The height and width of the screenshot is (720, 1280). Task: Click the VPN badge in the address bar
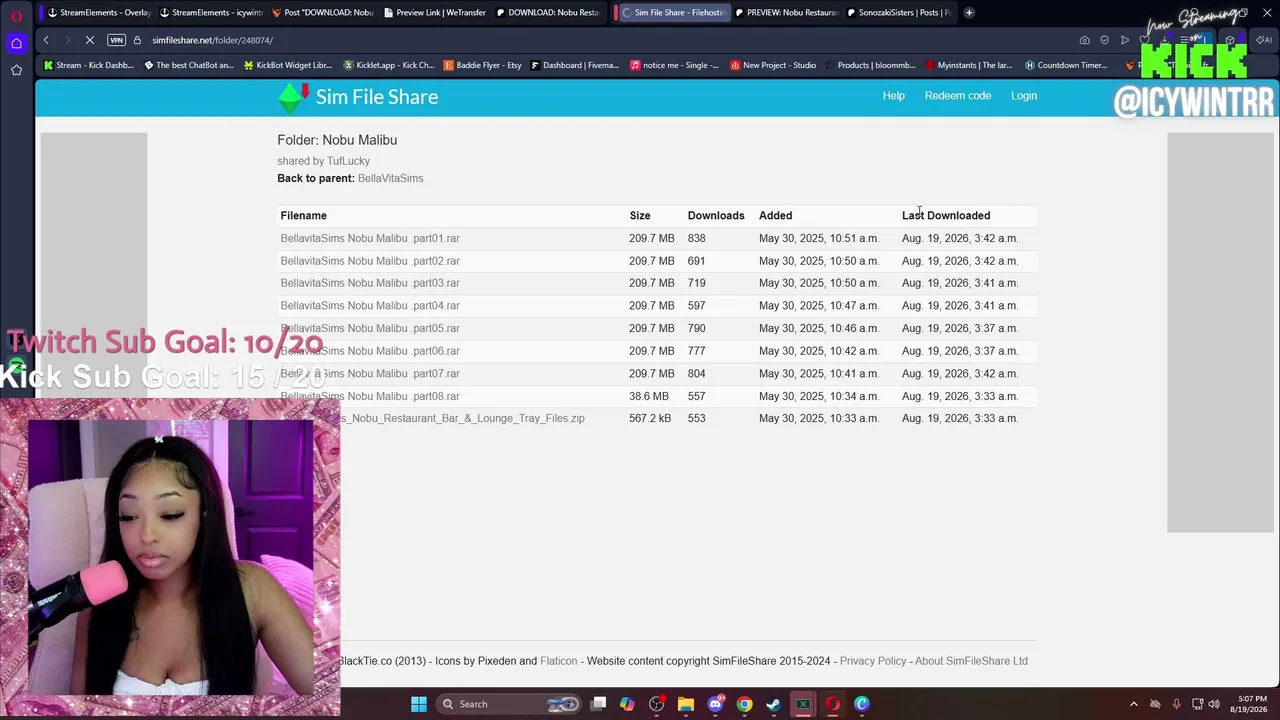click(x=117, y=40)
